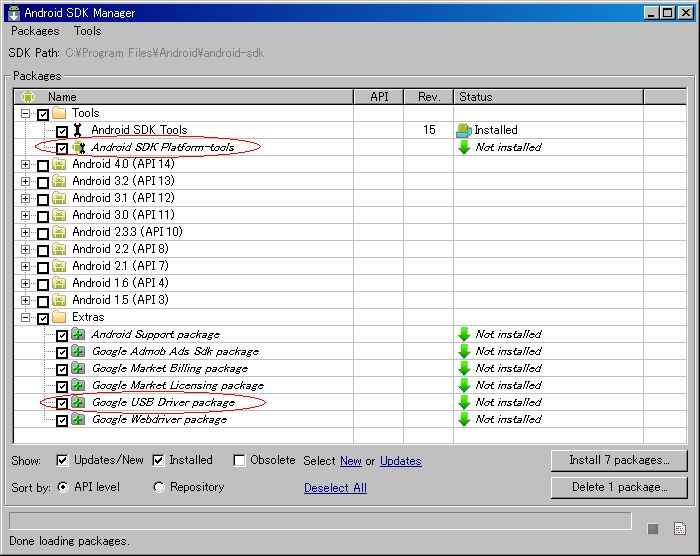
Task: Click the Google Admob Ads Sdk package icon
Action: coord(78,351)
